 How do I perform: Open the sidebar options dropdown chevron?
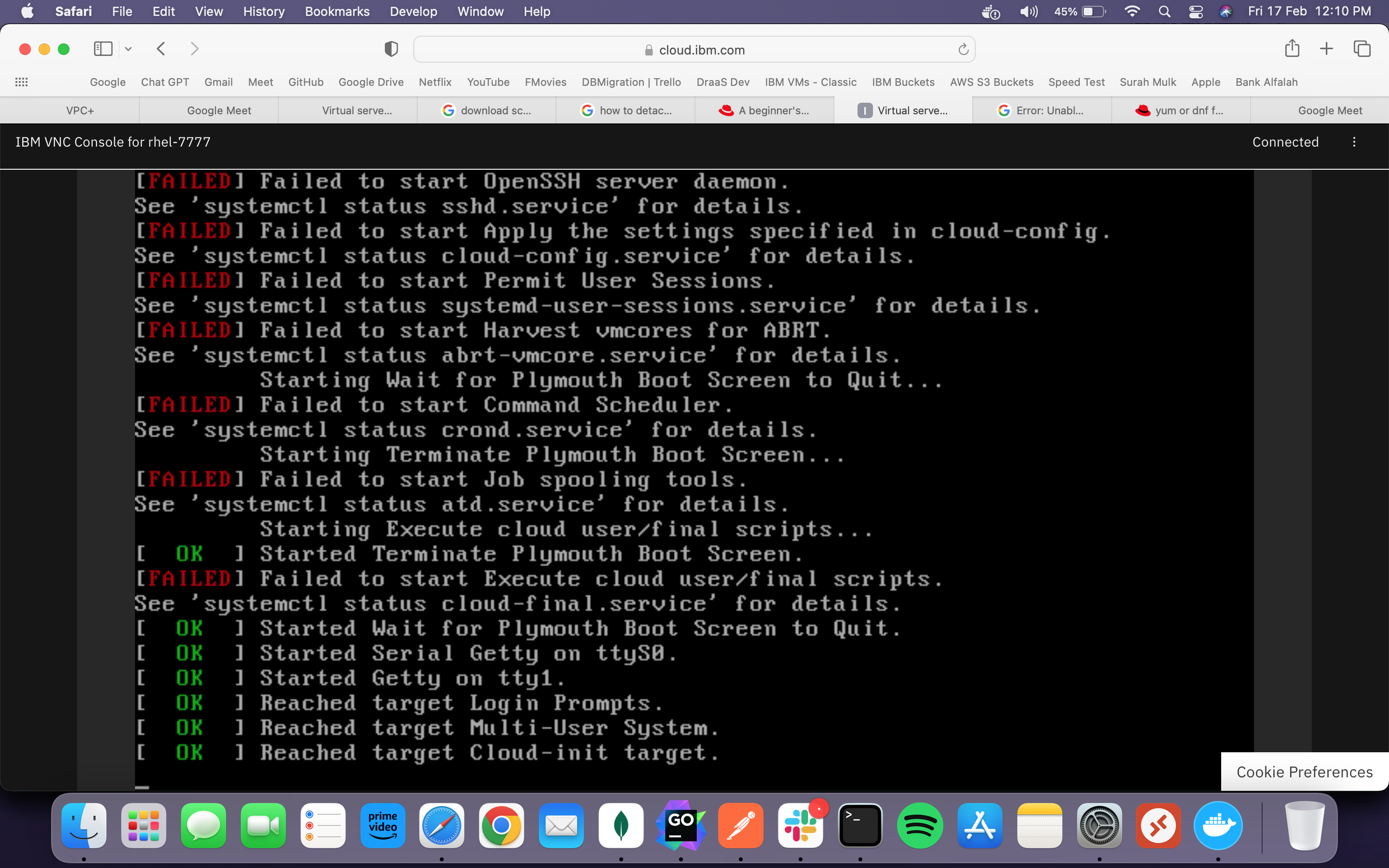[129, 49]
